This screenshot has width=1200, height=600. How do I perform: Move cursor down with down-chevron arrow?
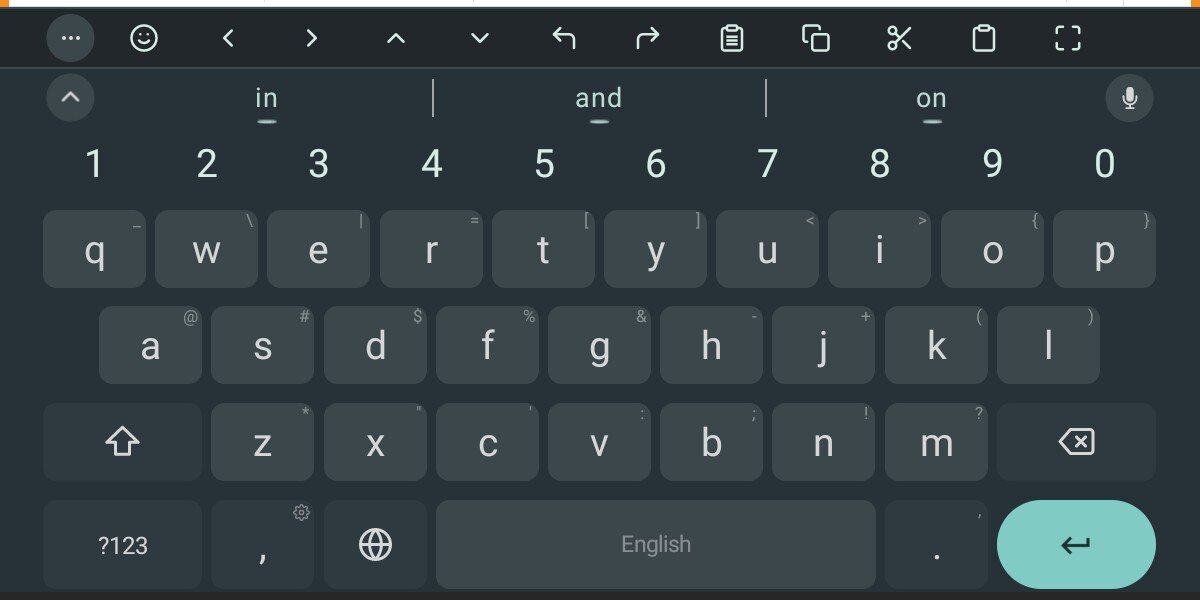[480, 39]
